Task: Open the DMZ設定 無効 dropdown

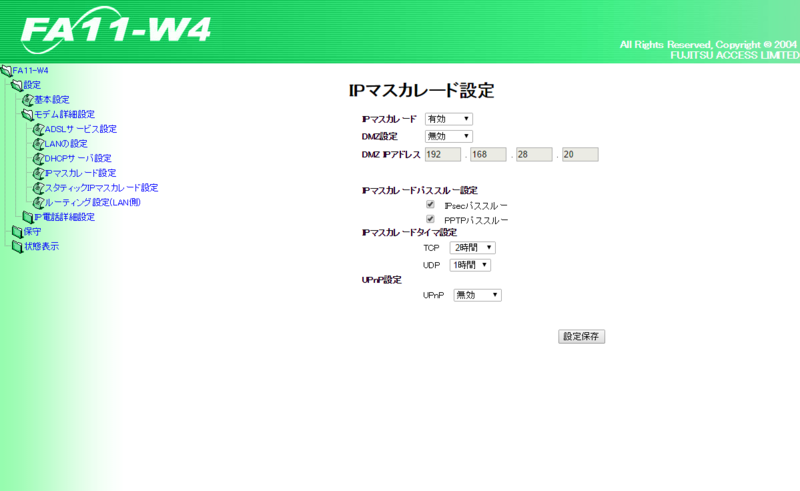Action: click(449, 136)
